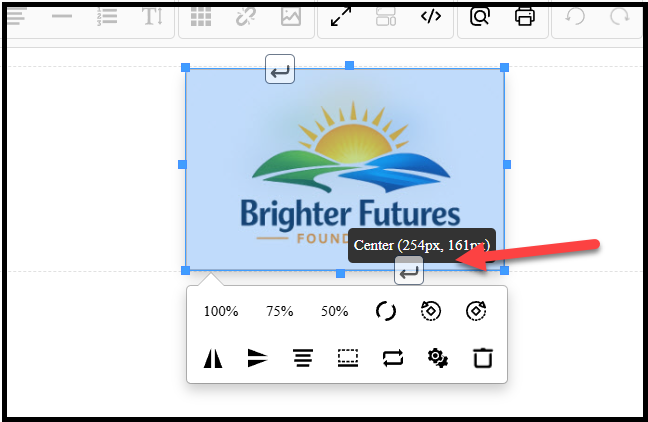
Task: Click the redo arrow
Action: click(x=620, y=17)
